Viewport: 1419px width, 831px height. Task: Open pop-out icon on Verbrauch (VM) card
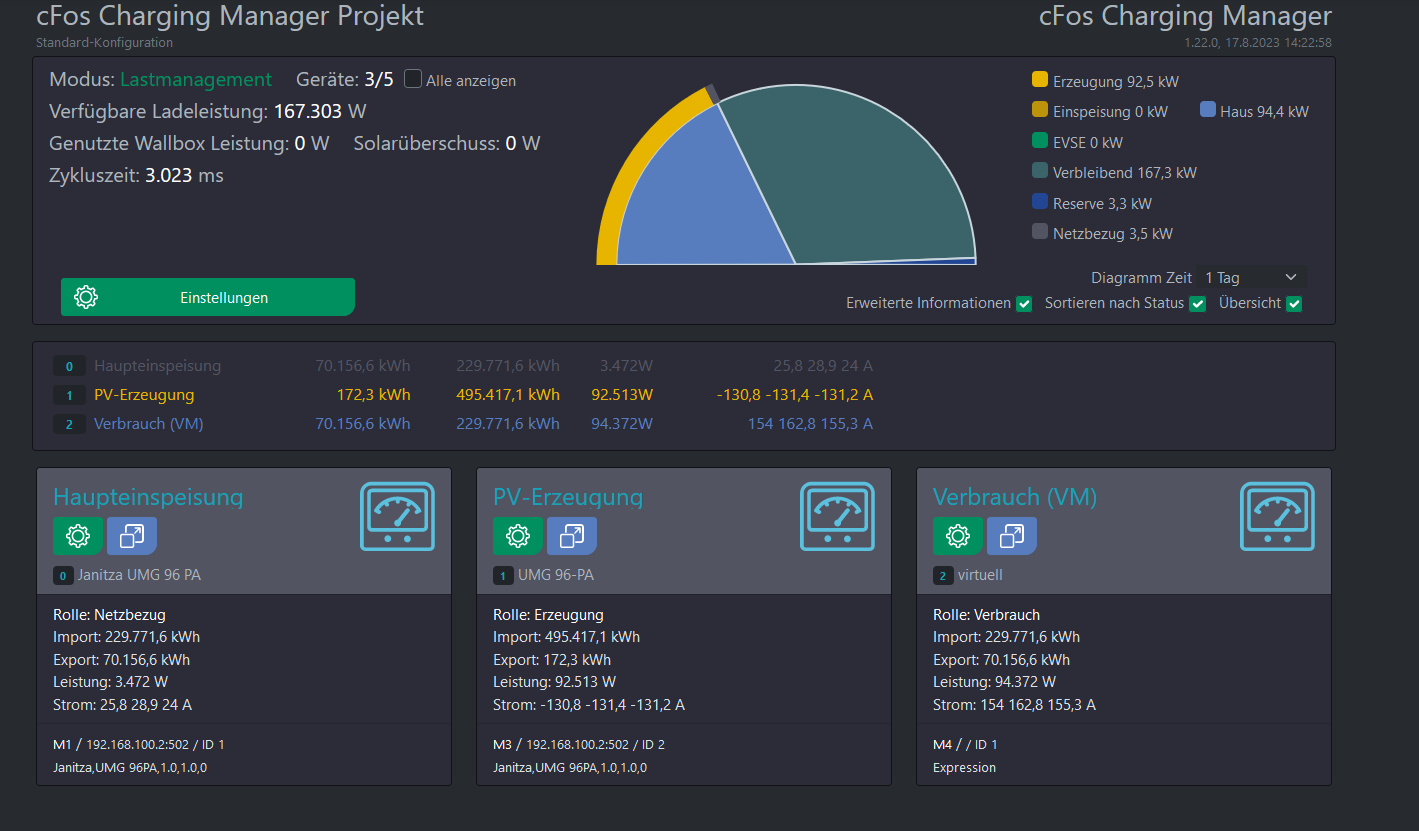(x=1012, y=536)
